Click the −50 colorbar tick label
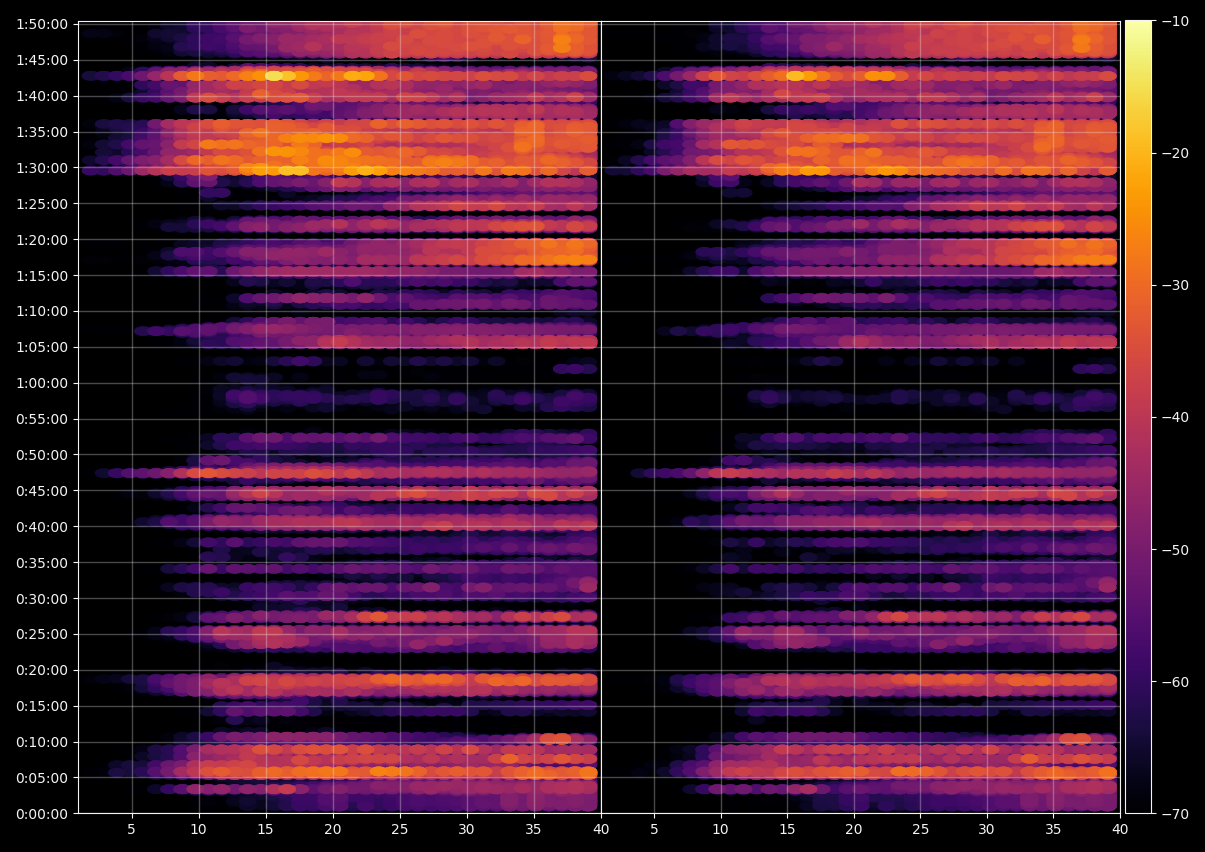This screenshot has height=852, width=1205. (1175, 550)
